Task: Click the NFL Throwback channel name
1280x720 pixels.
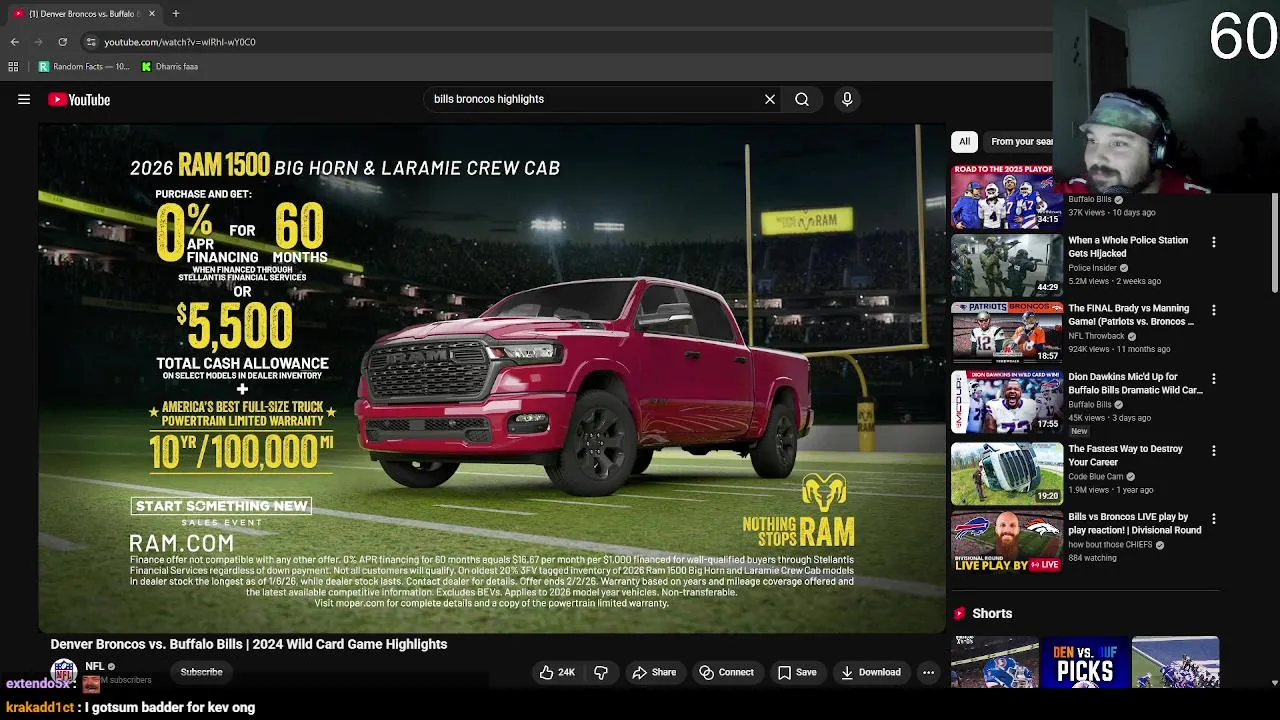Action: (x=1096, y=336)
